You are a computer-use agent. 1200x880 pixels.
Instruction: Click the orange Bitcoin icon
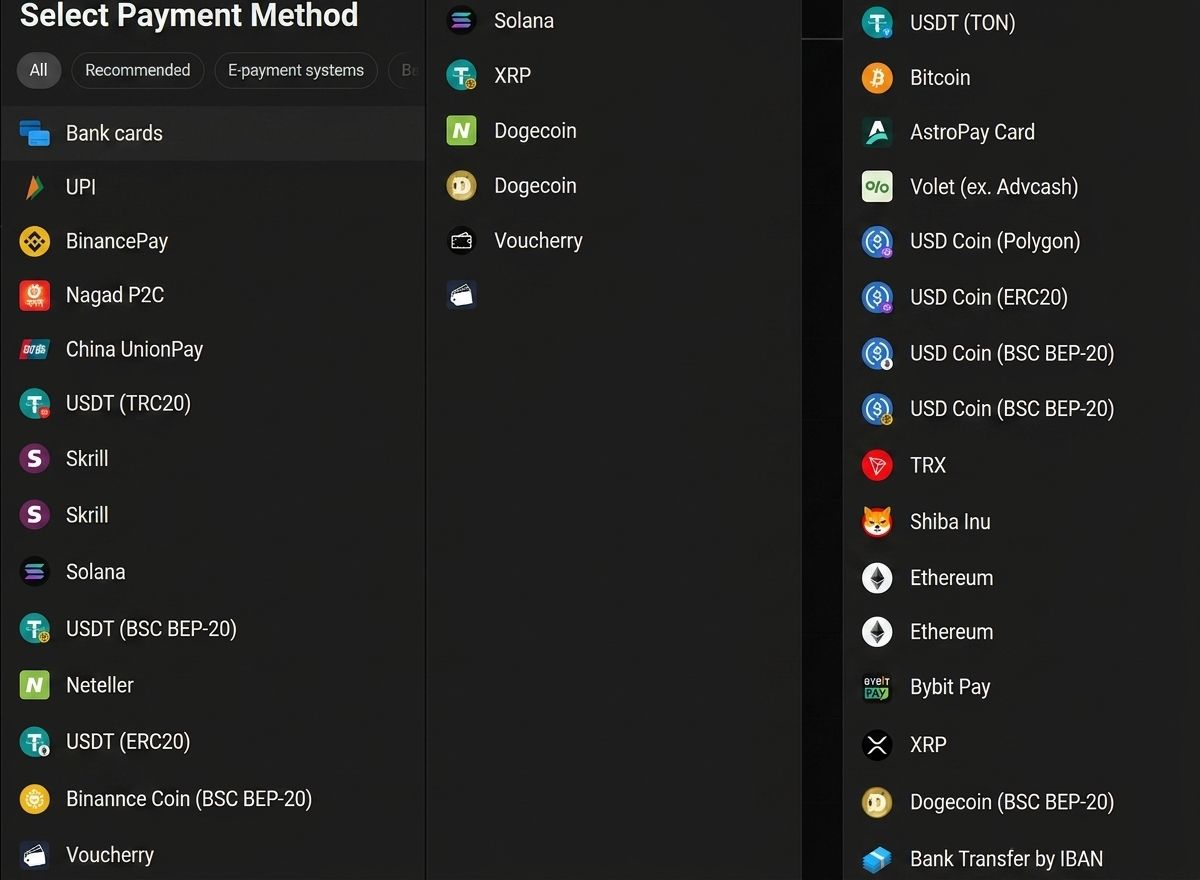877,77
